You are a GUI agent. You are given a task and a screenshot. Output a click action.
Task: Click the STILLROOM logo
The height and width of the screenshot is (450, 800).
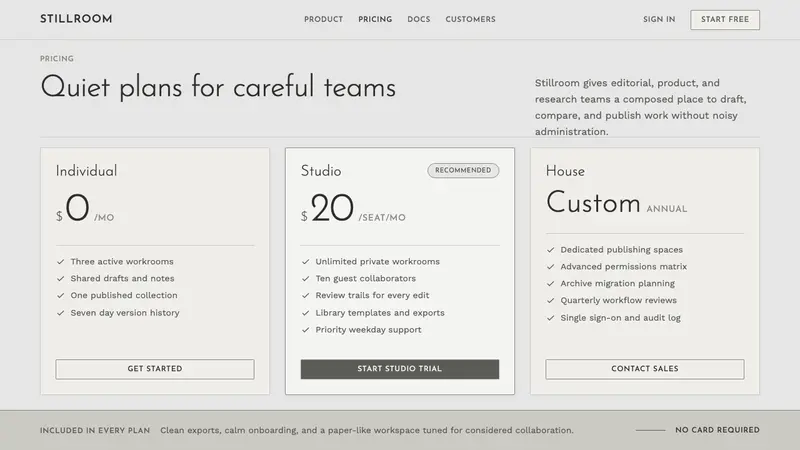click(x=76, y=19)
